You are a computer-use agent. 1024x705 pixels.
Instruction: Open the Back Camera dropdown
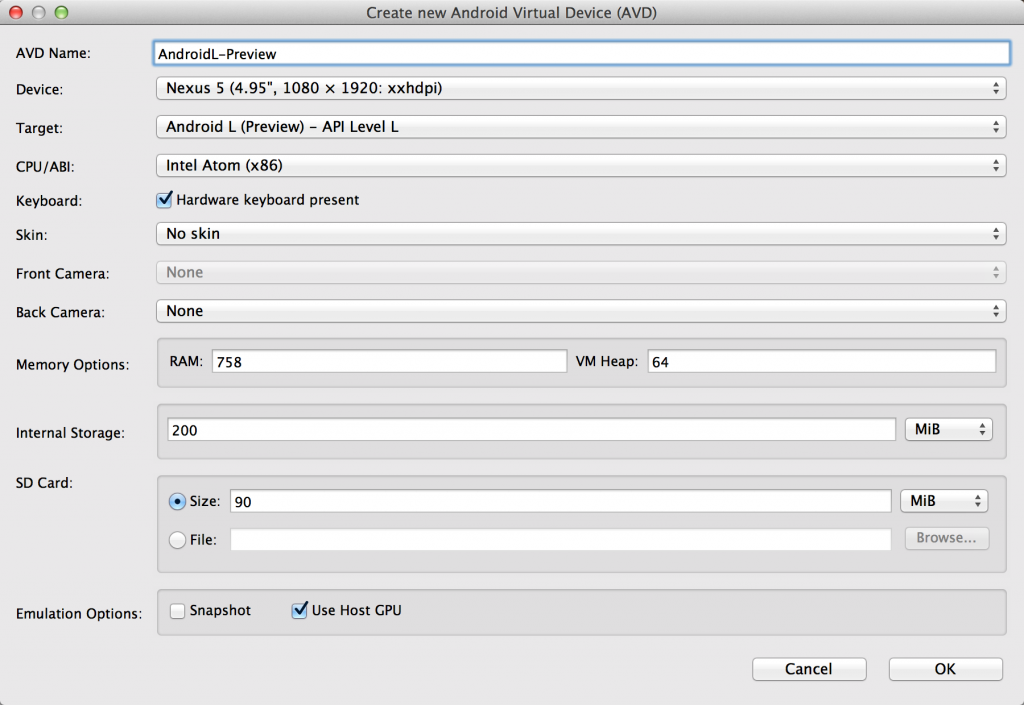point(581,311)
